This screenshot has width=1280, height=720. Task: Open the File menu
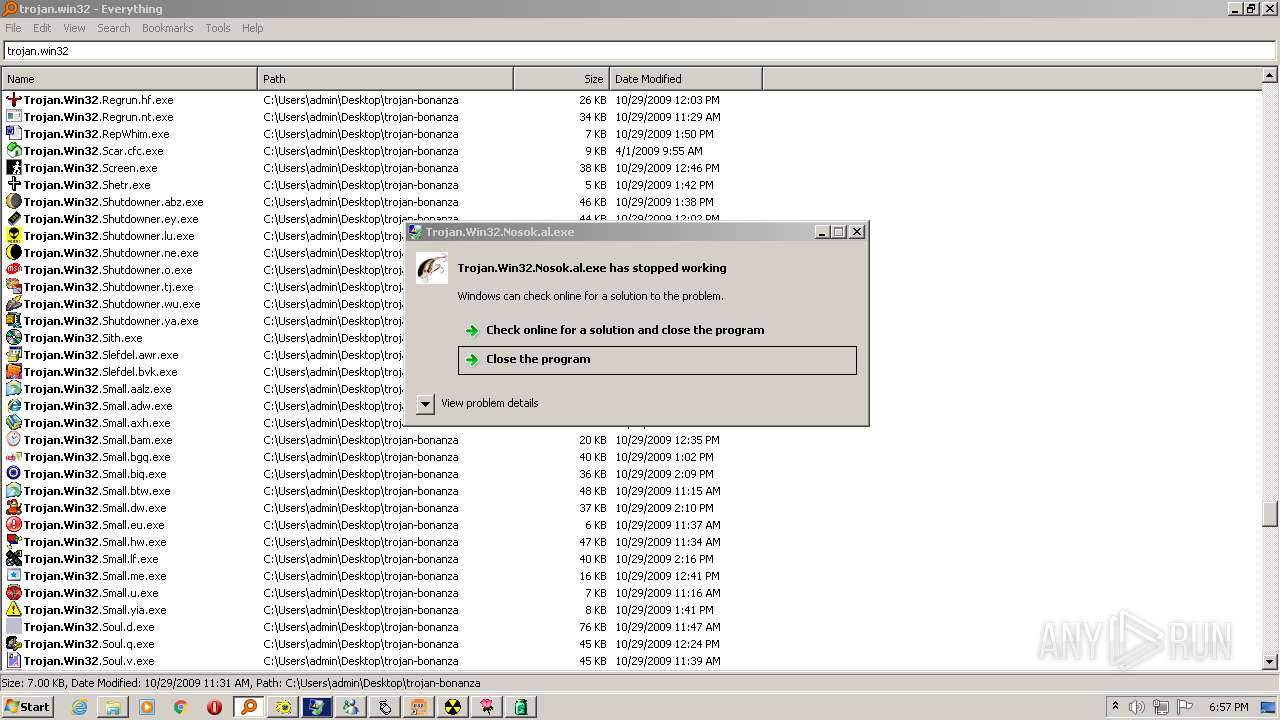coord(13,28)
